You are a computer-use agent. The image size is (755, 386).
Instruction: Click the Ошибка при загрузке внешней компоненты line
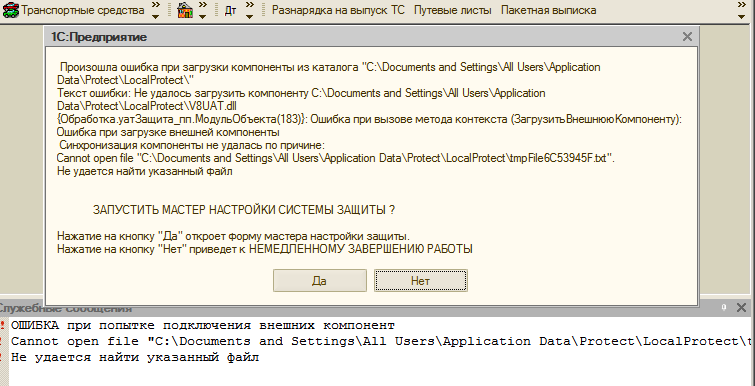(x=168, y=132)
